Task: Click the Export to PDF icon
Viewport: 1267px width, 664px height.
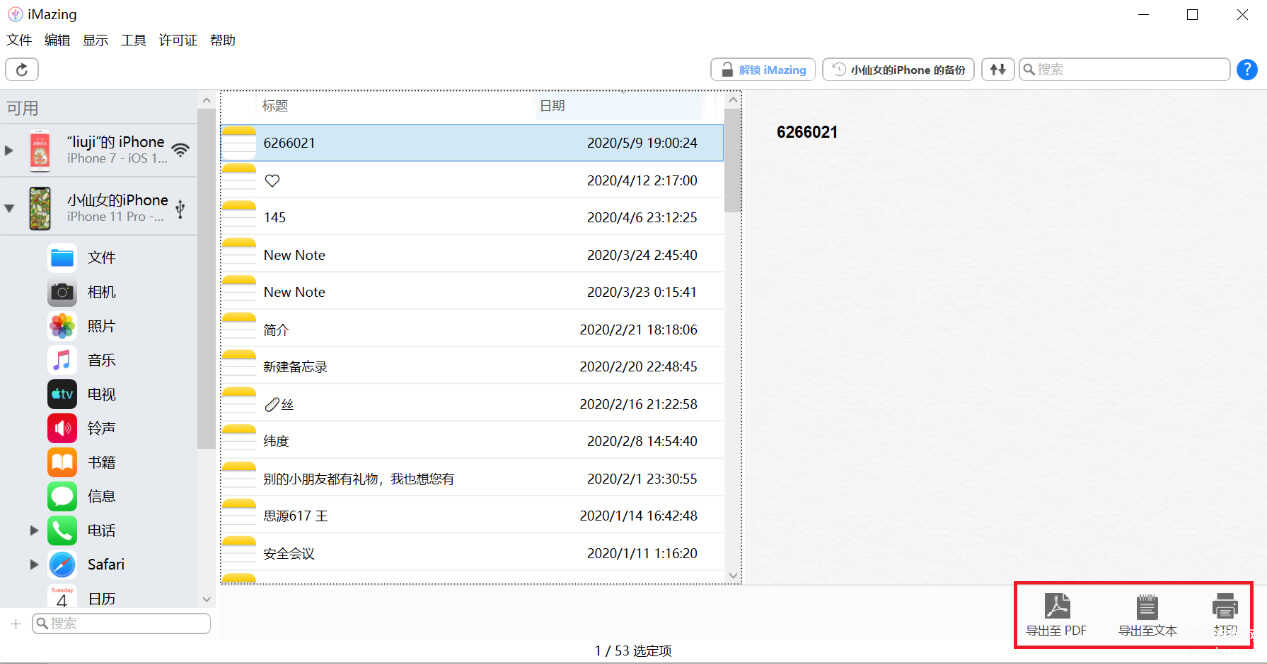Action: coord(1056,606)
